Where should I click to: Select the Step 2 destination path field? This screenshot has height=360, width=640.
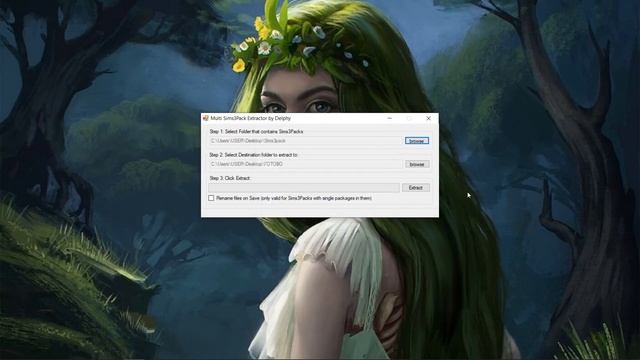pos(305,164)
